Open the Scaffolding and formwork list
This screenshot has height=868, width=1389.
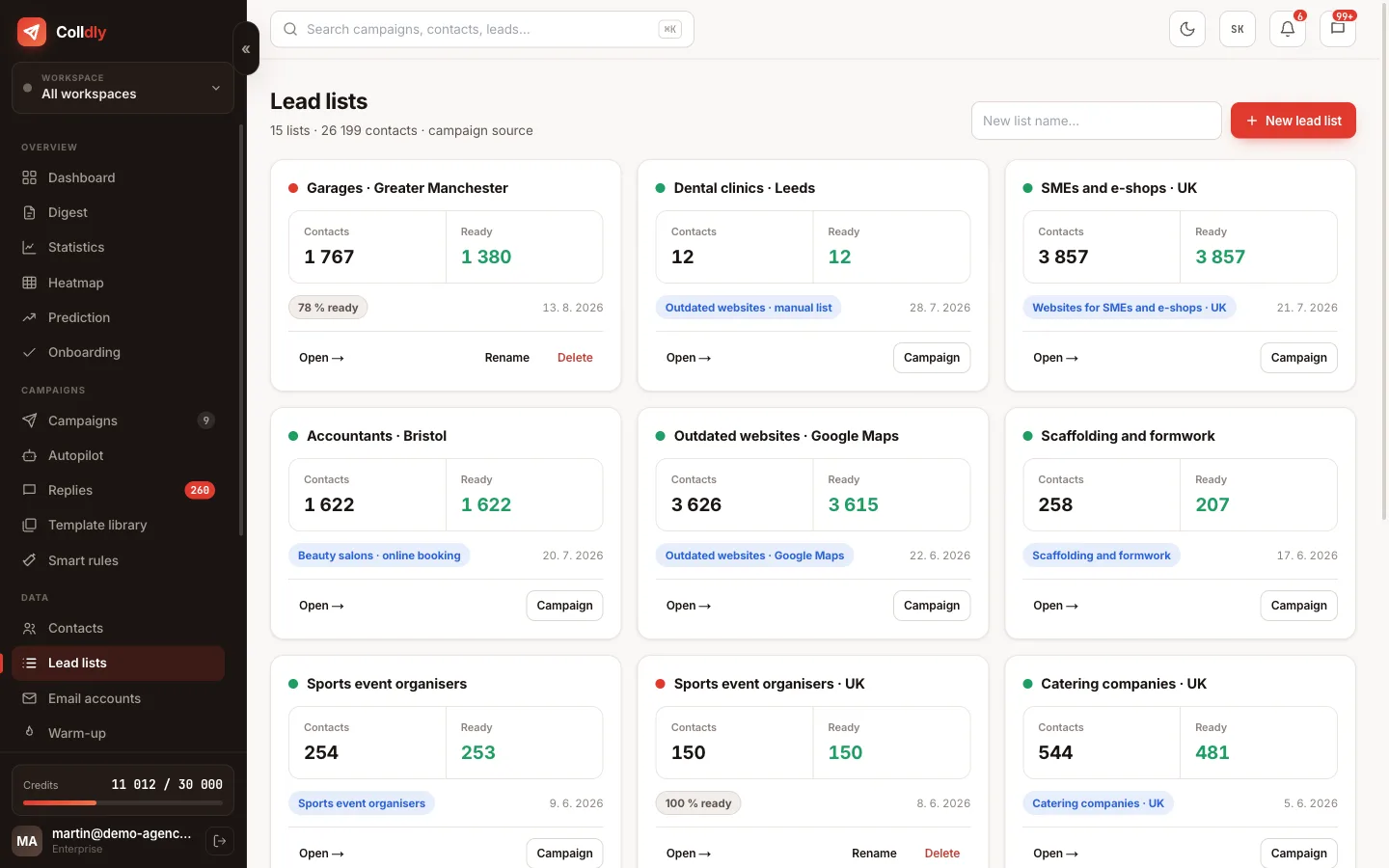[1055, 606]
